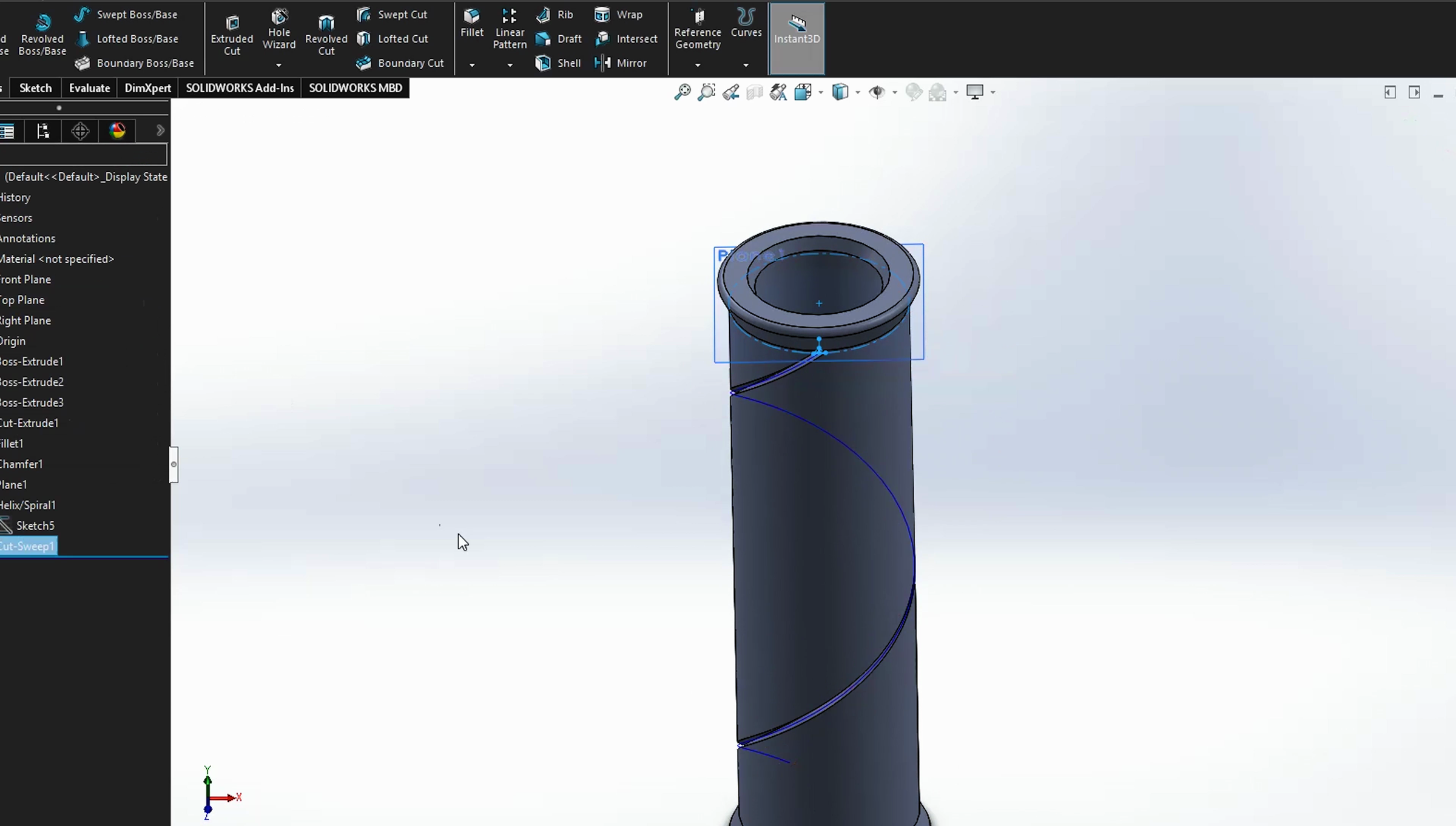The height and width of the screenshot is (826, 1456).
Task: Select the Zoom to Area tool
Action: tap(706, 92)
